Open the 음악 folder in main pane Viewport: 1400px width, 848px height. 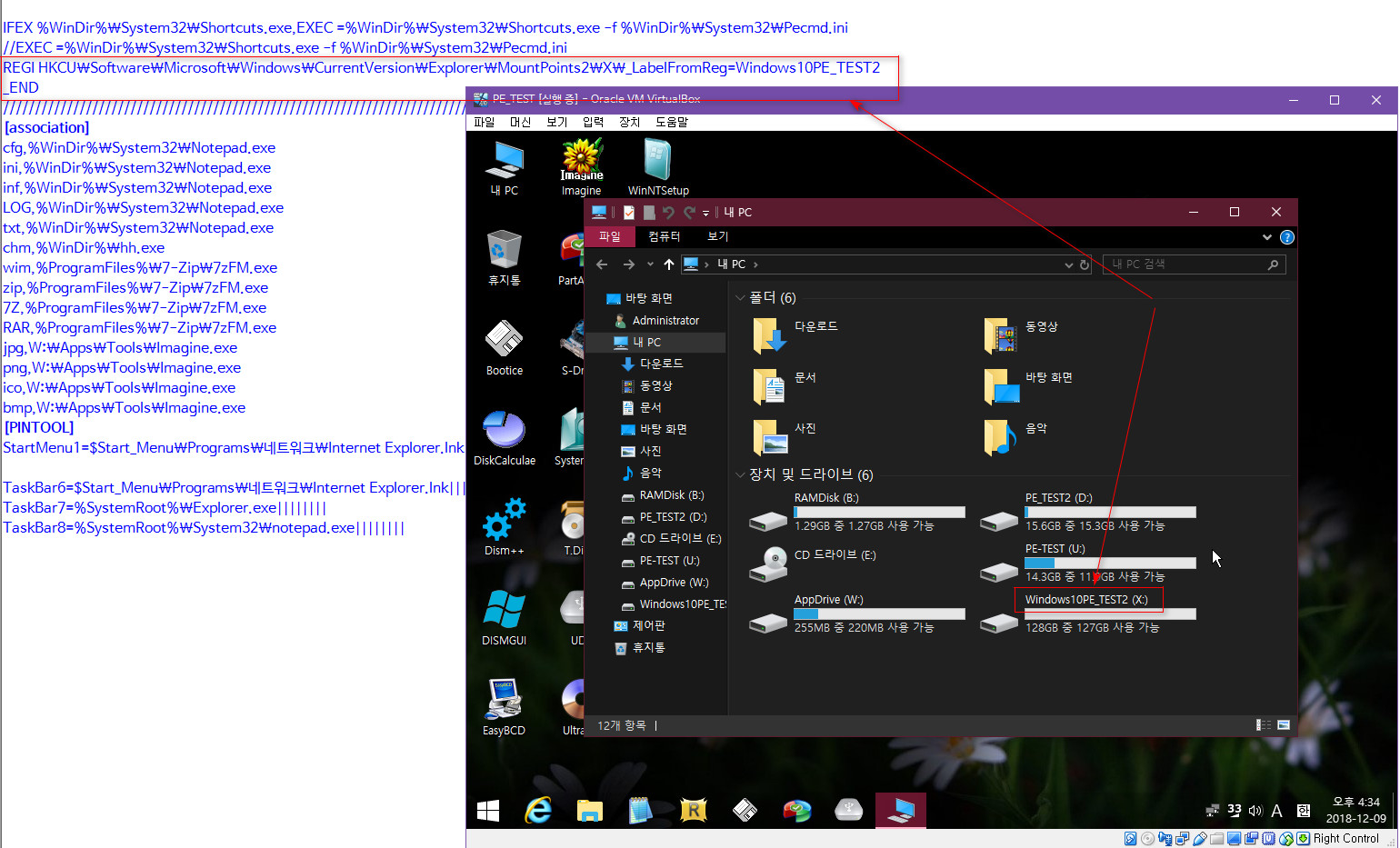click(x=1015, y=437)
